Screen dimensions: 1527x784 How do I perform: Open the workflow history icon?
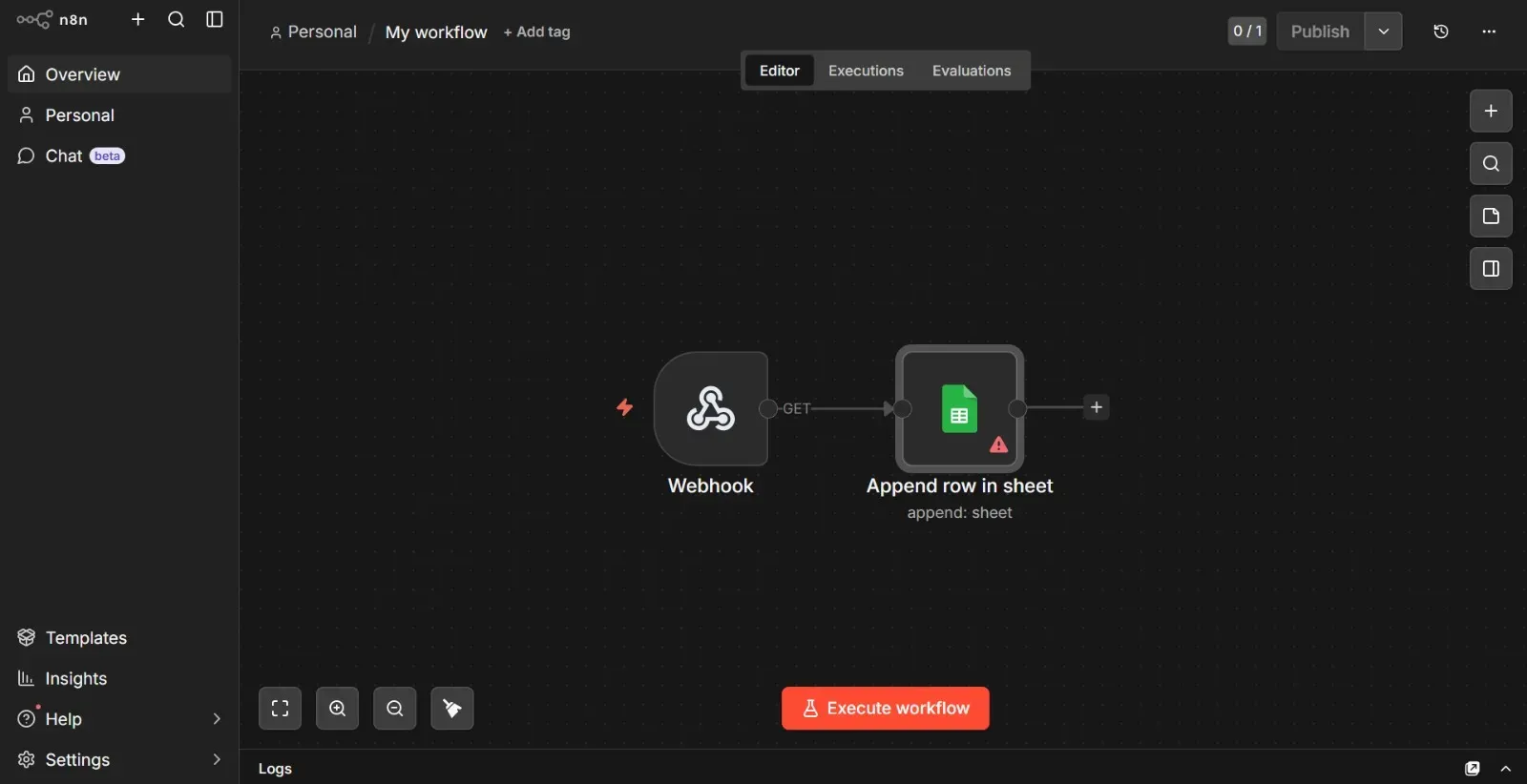pos(1440,31)
